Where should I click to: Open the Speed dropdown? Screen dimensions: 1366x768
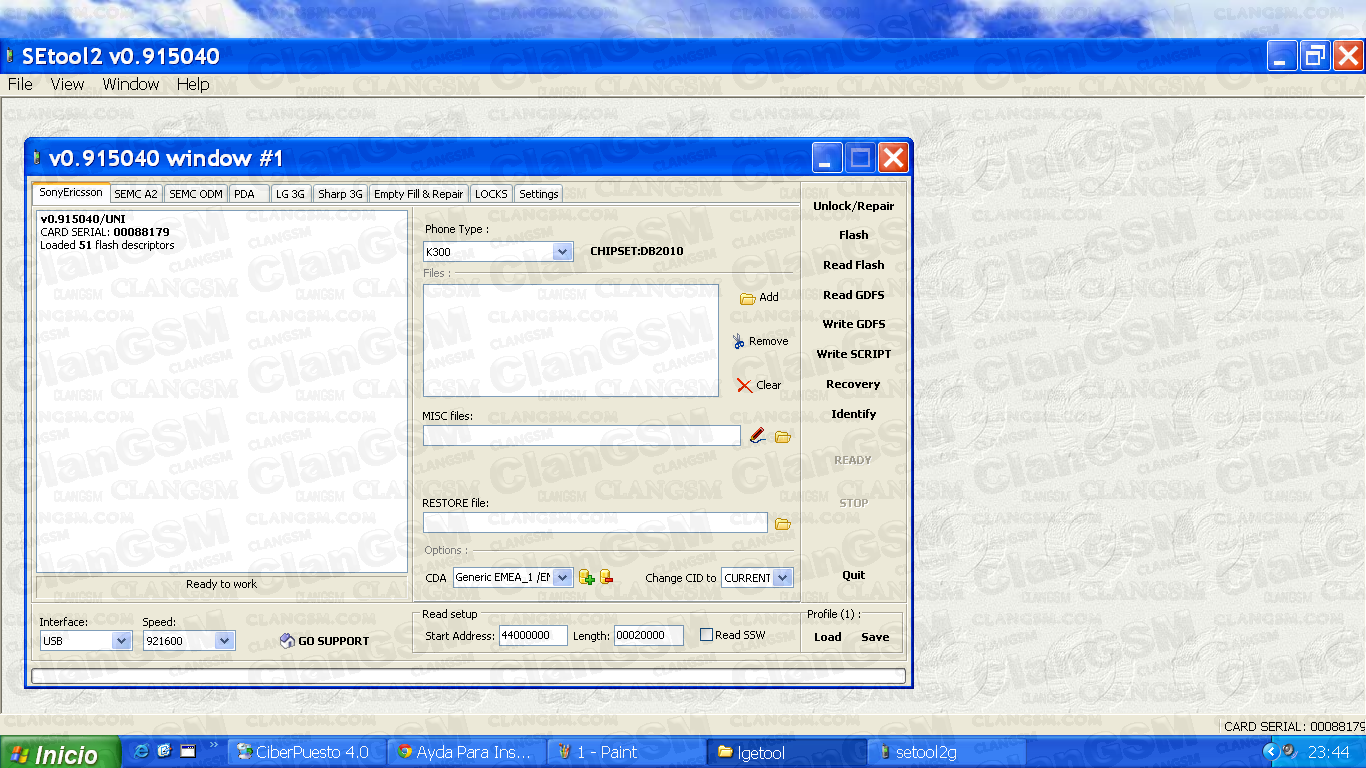224,641
